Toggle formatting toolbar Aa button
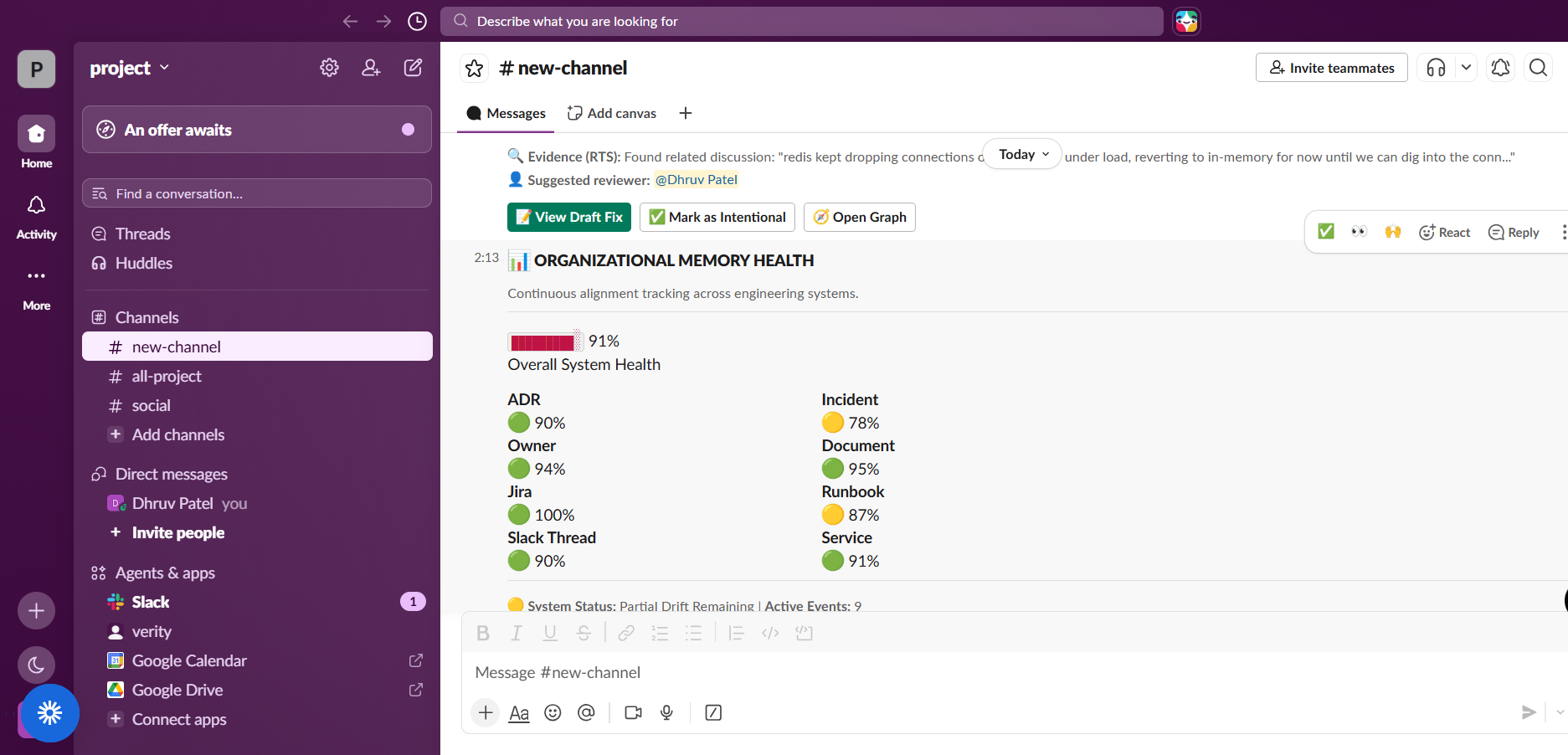The height and width of the screenshot is (755, 1568). coord(519,712)
